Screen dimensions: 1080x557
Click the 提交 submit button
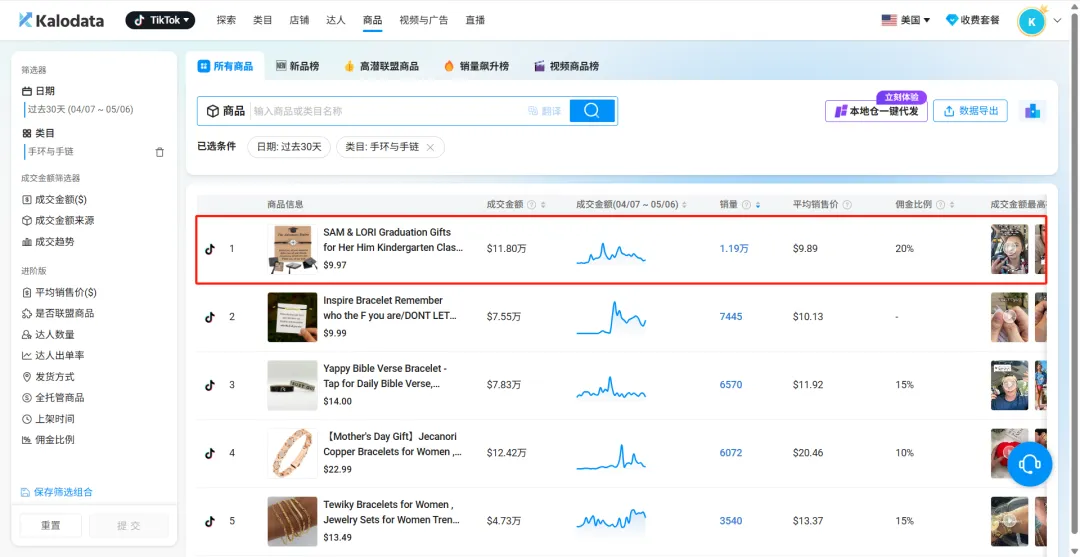[129, 525]
